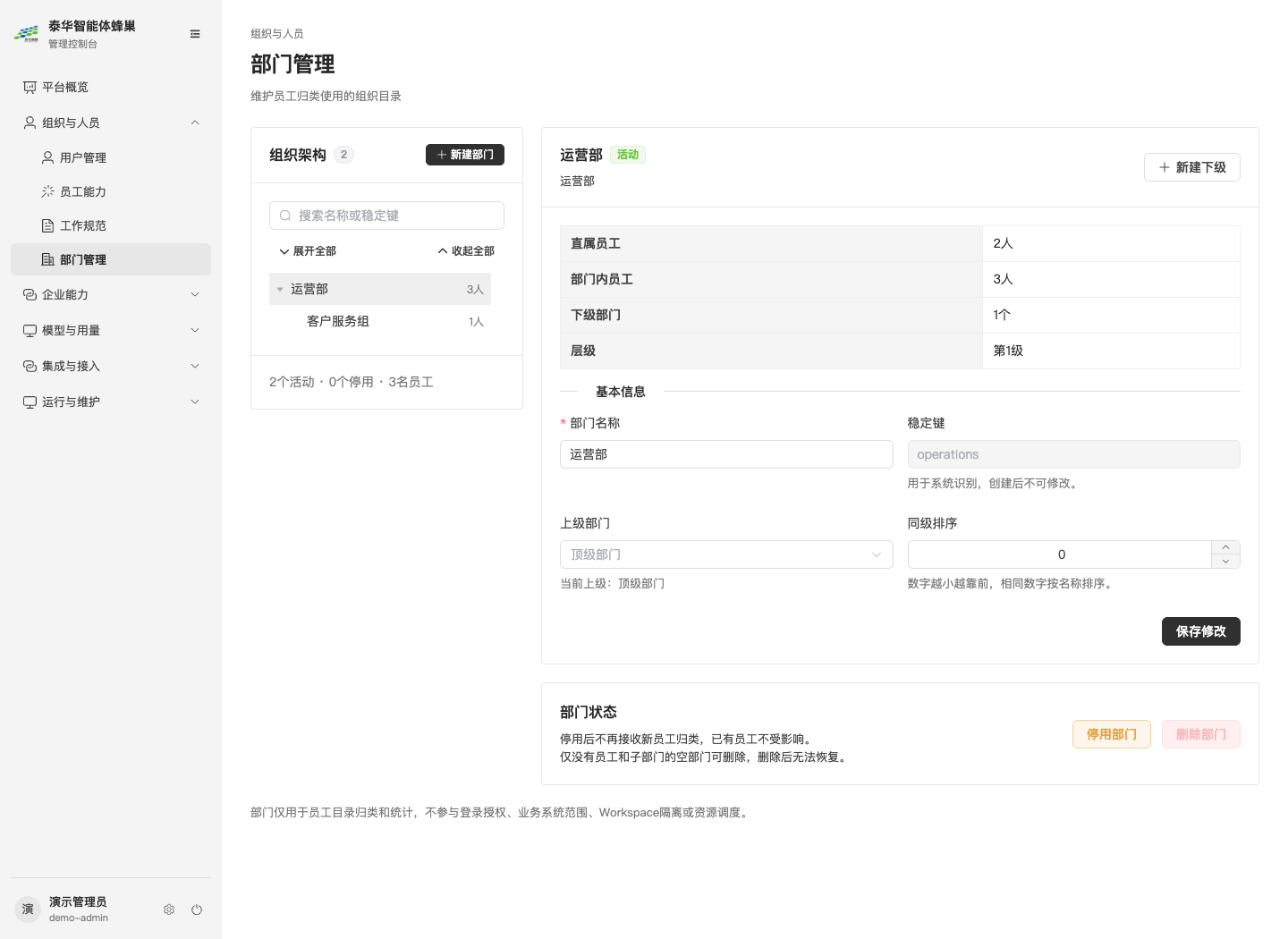Image resolution: width=1288 pixels, height=939 pixels.
Task: Click the 保存修改 button
Action: [x=1201, y=631]
